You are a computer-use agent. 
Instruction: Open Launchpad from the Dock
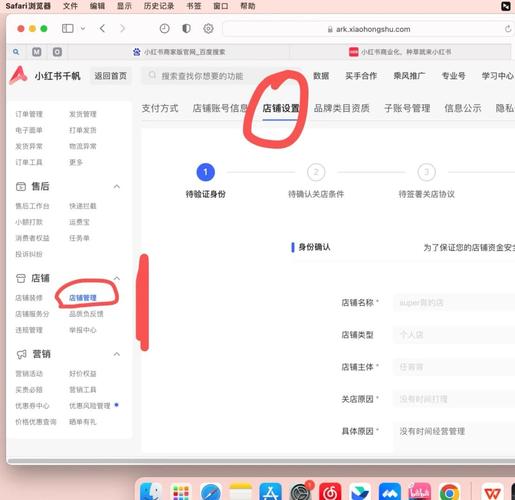pyautogui.click(x=181, y=492)
